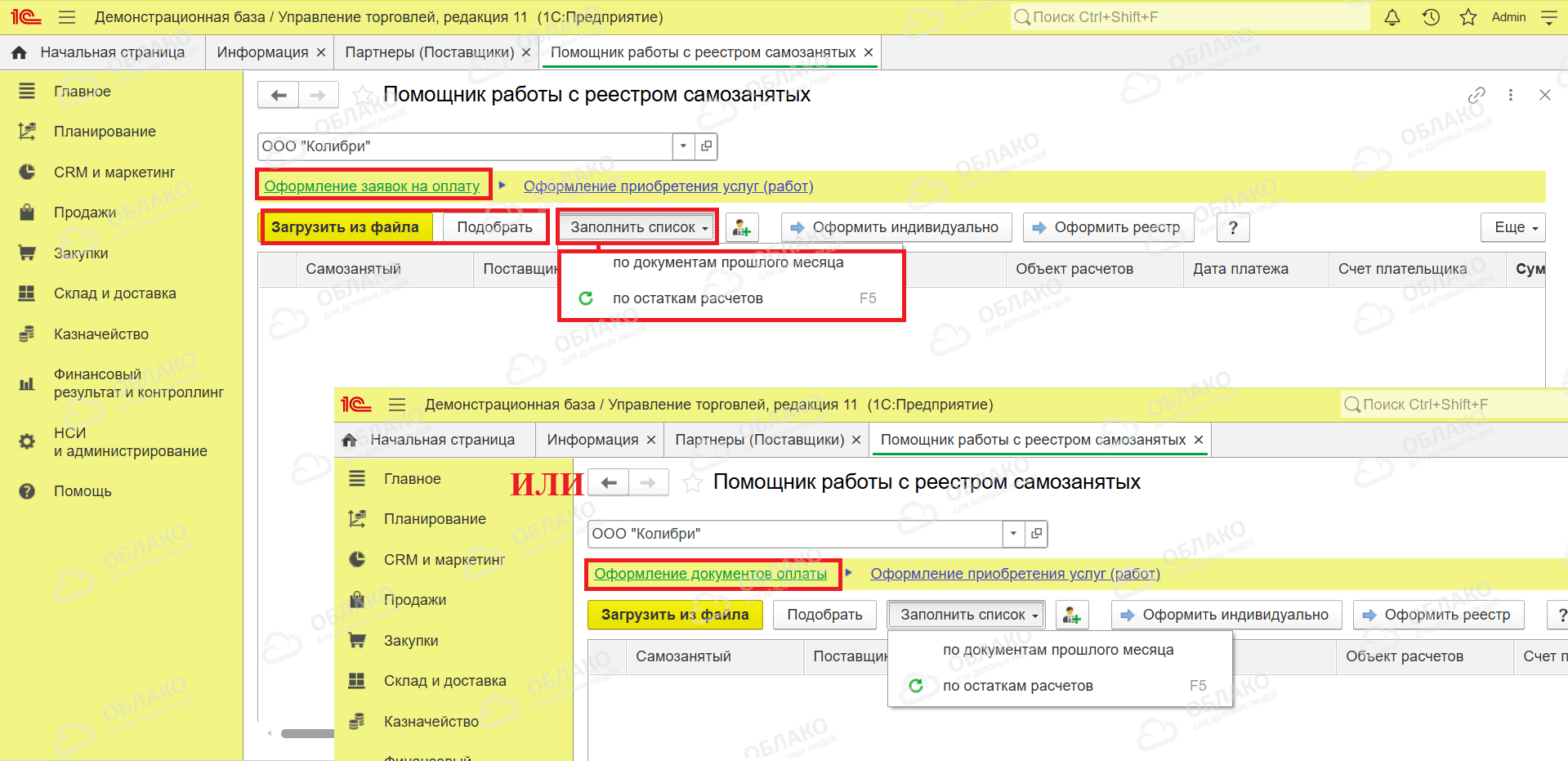
Task: Open the history clock icon
Action: [x=1431, y=17]
